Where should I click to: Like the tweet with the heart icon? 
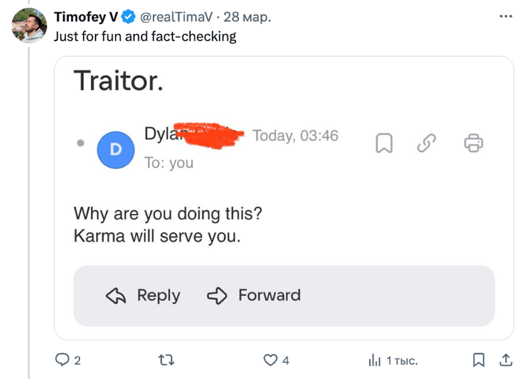tap(270, 360)
